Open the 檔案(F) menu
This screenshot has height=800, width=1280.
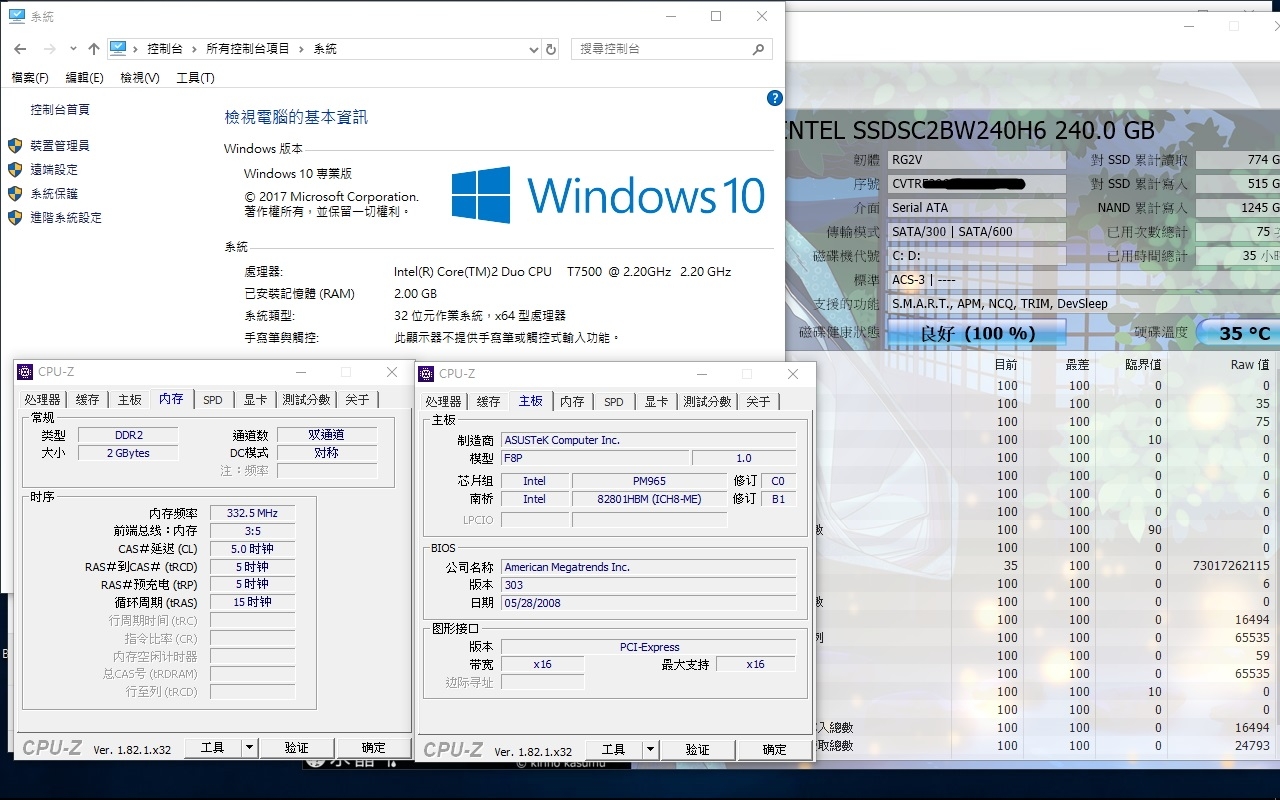tap(30, 78)
